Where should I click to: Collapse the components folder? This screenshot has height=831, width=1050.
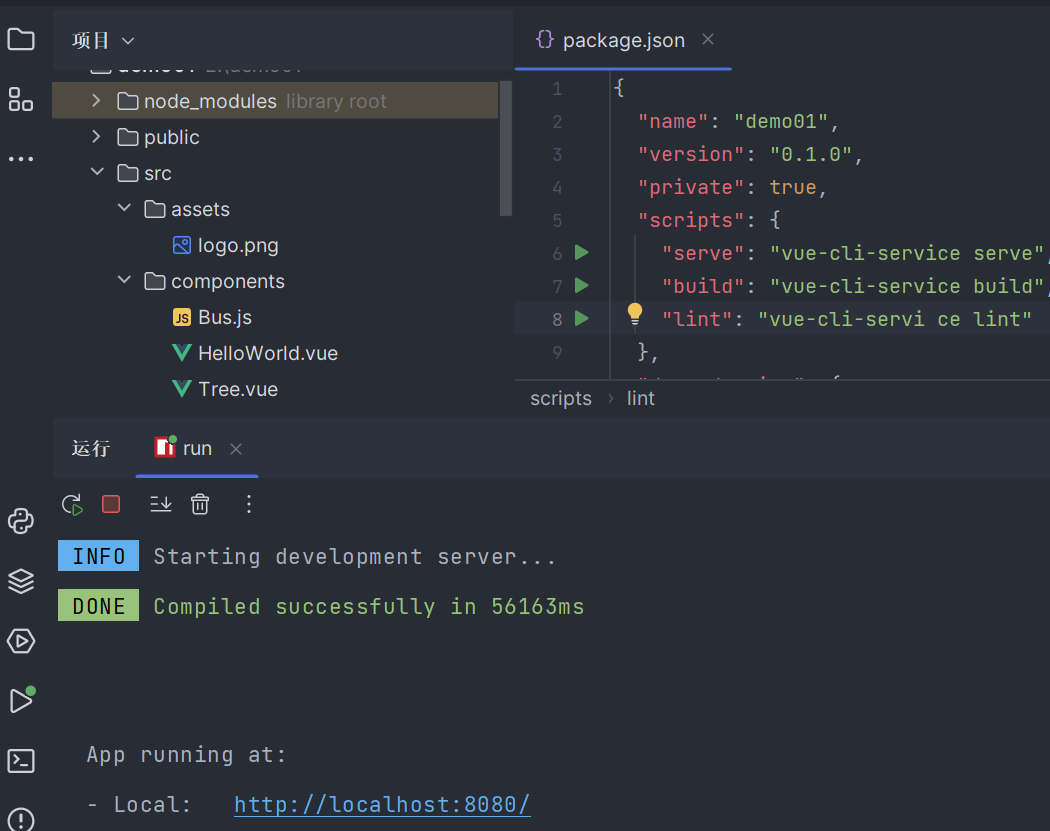(124, 280)
